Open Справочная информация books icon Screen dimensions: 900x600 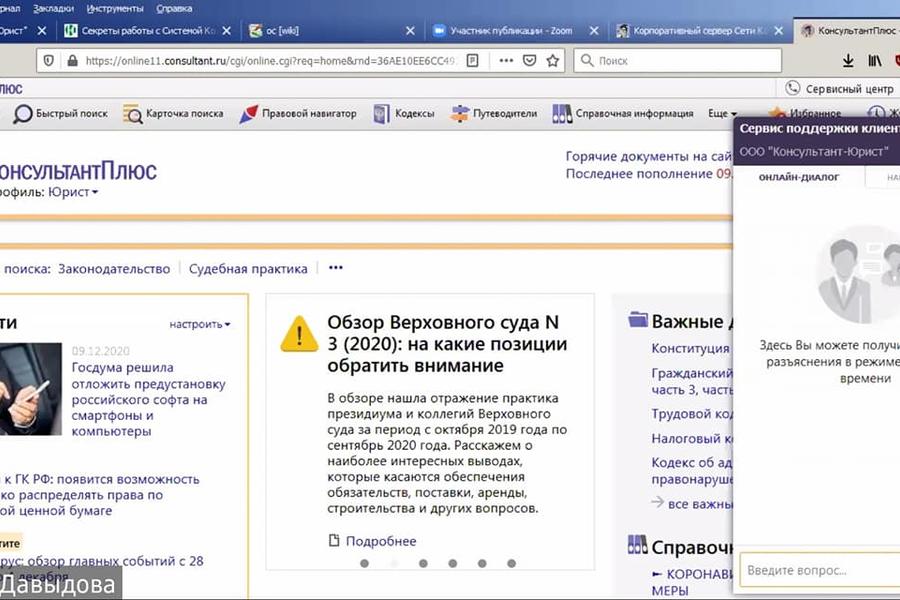tap(562, 114)
